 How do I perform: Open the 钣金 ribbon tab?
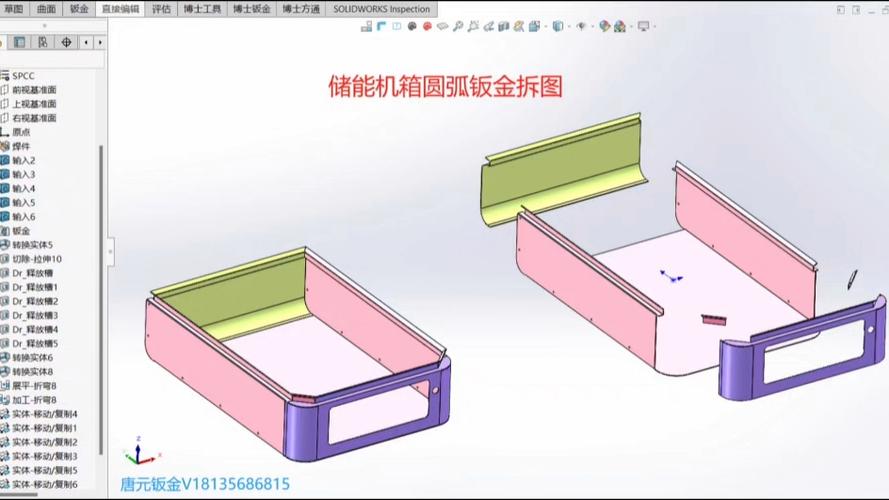[x=79, y=9]
